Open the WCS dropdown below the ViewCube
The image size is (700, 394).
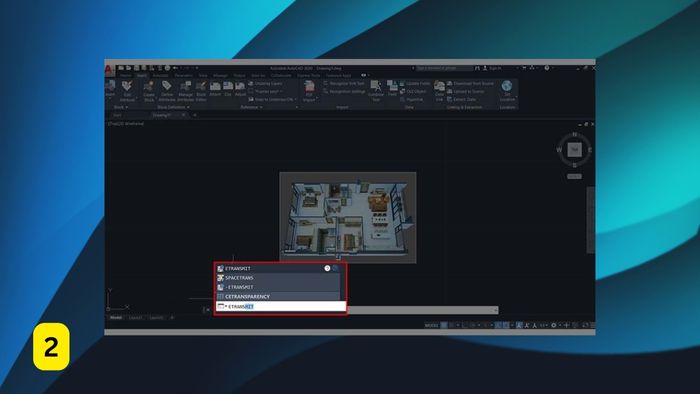point(574,176)
